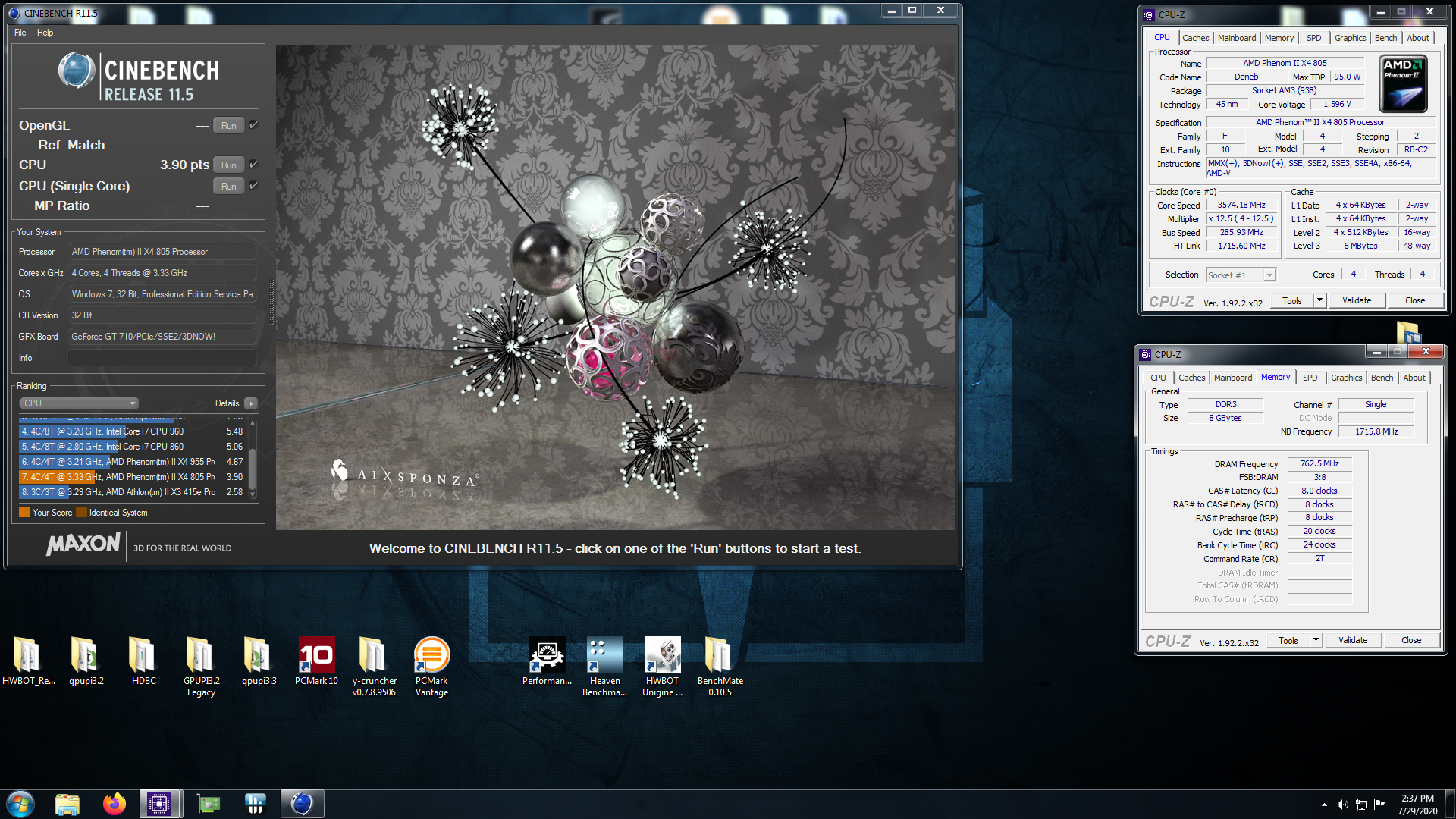Open the CPU ranking dropdown
Screen dimensions: 1456x819
(79, 403)
